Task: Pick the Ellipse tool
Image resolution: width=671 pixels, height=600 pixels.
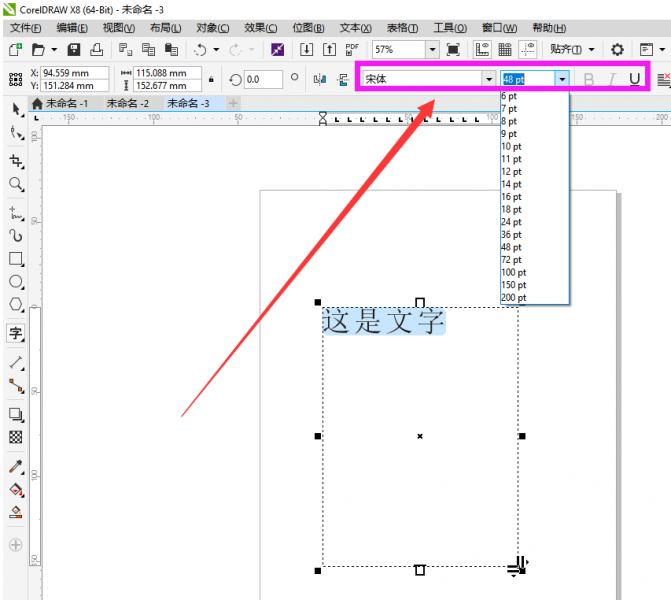Action: 16,282
